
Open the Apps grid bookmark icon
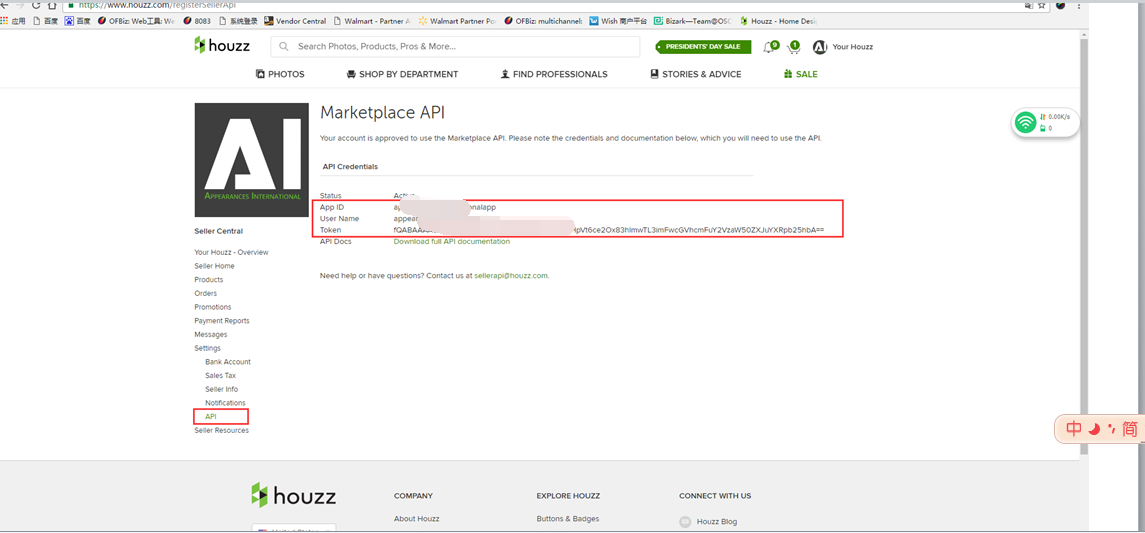coord(4,21)
